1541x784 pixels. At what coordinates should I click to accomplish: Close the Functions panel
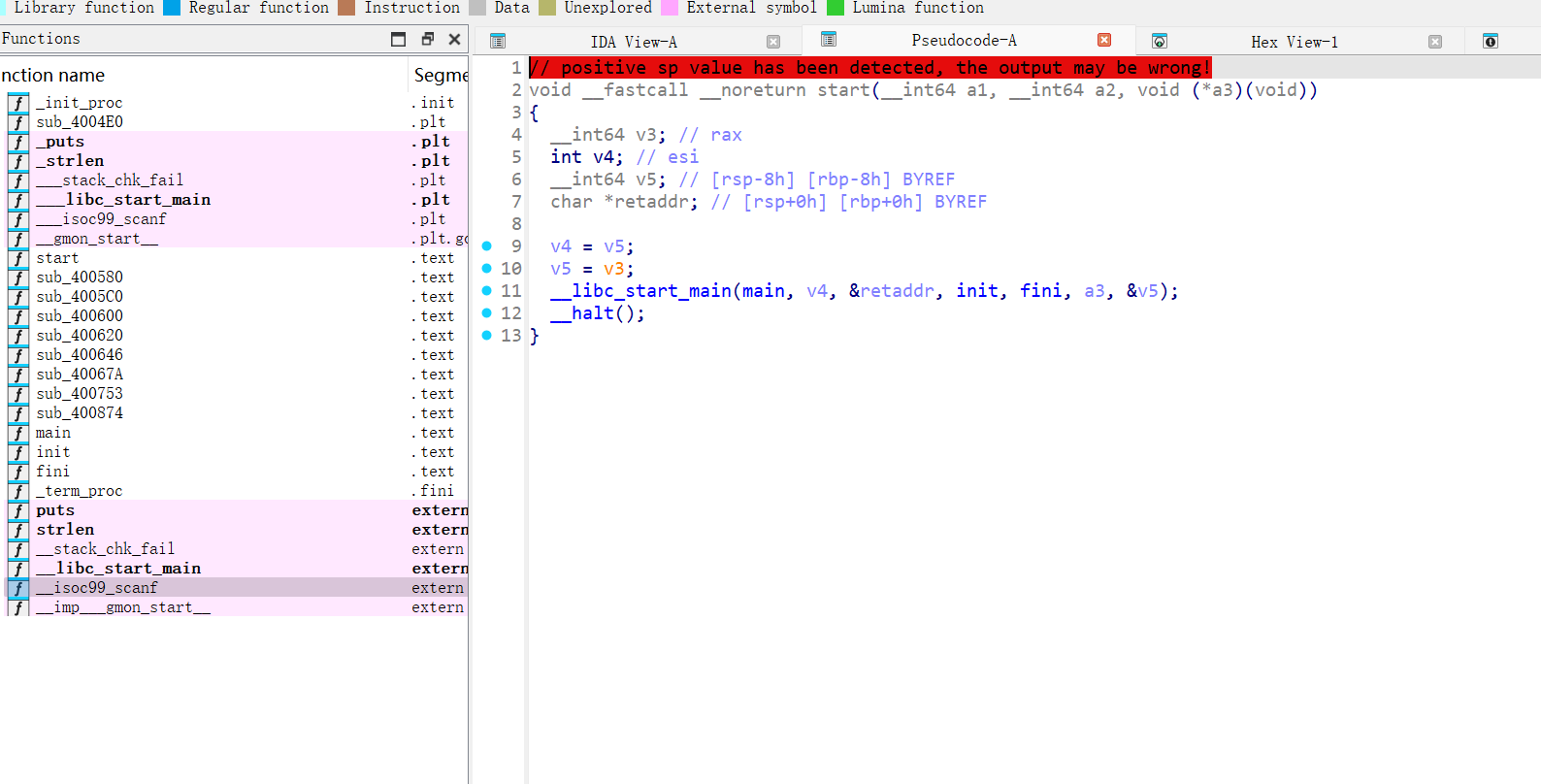(x=454, y=39)
